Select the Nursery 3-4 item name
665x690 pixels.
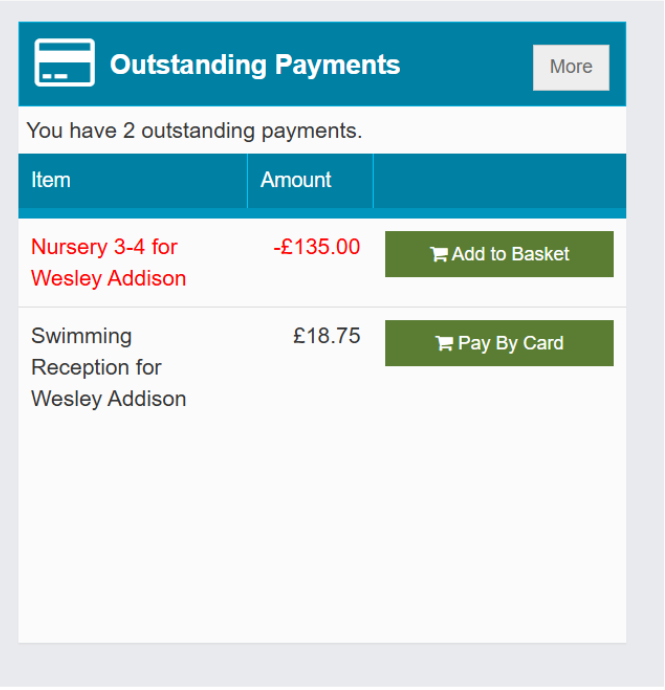(104, 247)
